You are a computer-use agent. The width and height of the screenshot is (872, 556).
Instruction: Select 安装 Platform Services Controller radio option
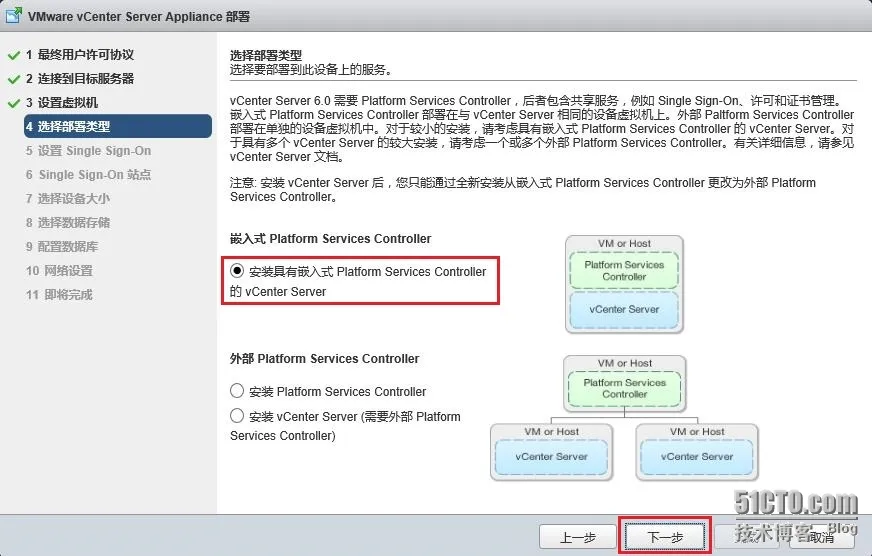[237, 391]
